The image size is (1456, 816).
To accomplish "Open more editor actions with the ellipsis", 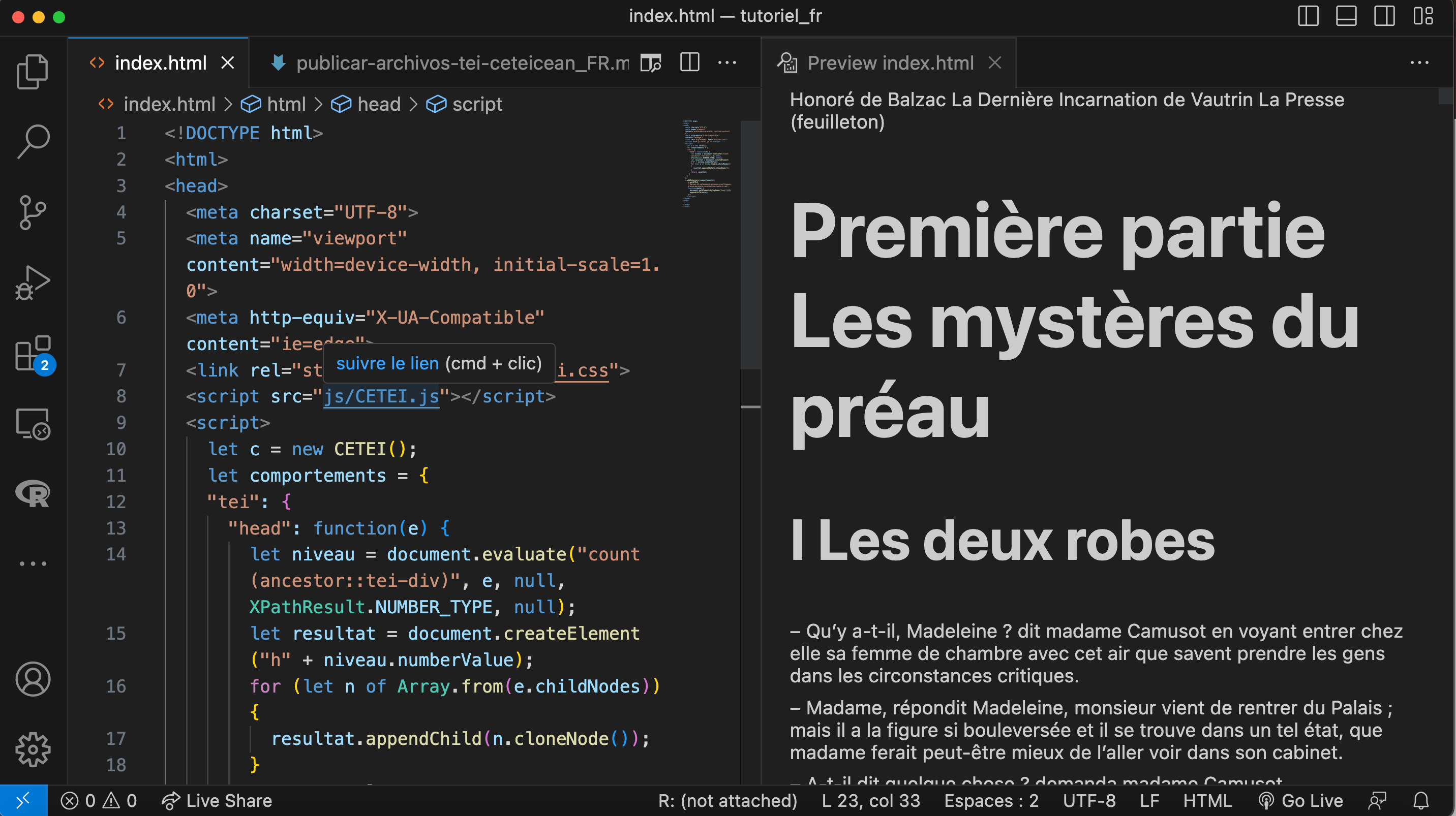I will (x=727, y=62).
